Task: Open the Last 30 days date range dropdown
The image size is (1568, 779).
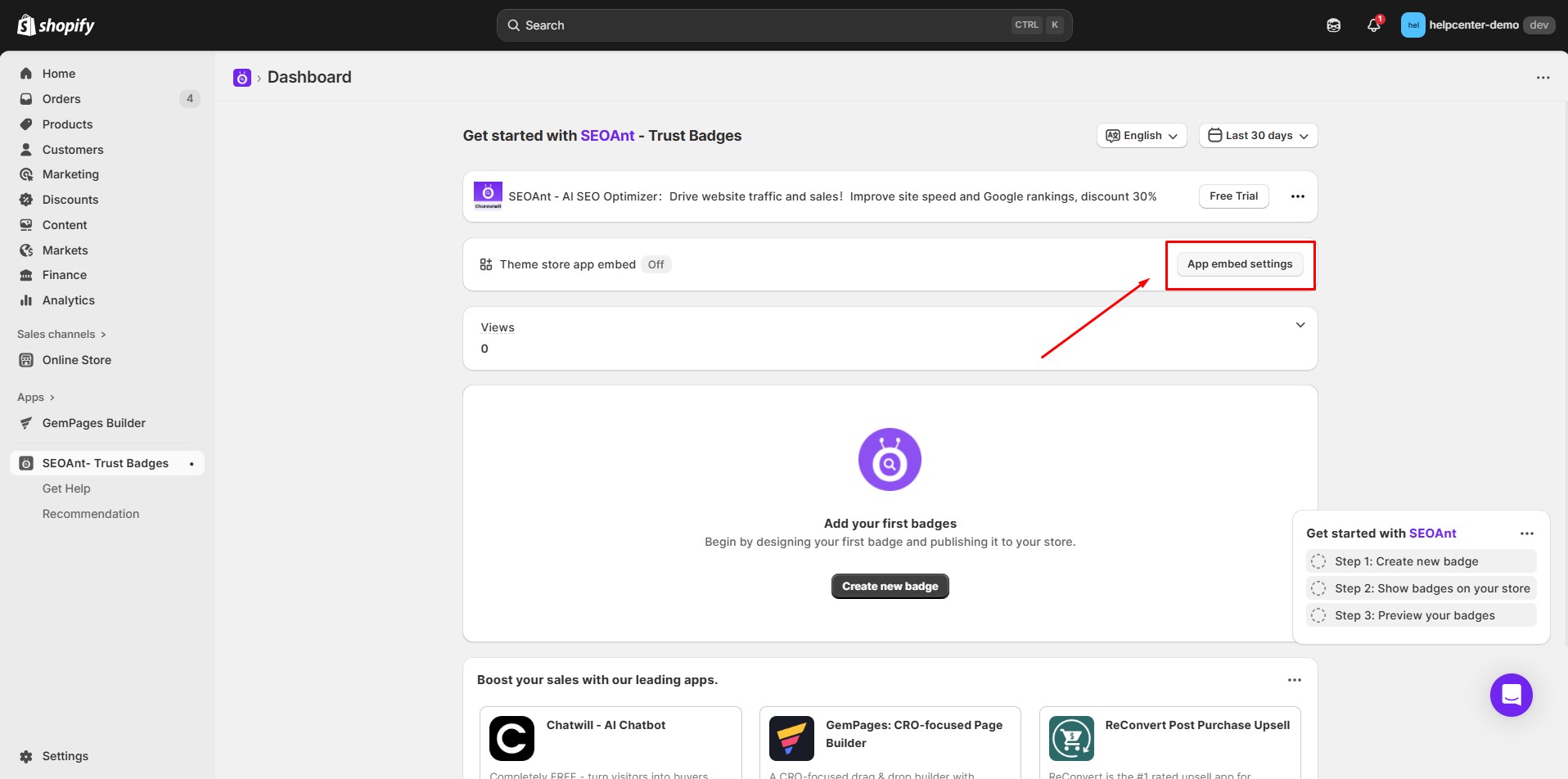Action: pos(1258,136)
